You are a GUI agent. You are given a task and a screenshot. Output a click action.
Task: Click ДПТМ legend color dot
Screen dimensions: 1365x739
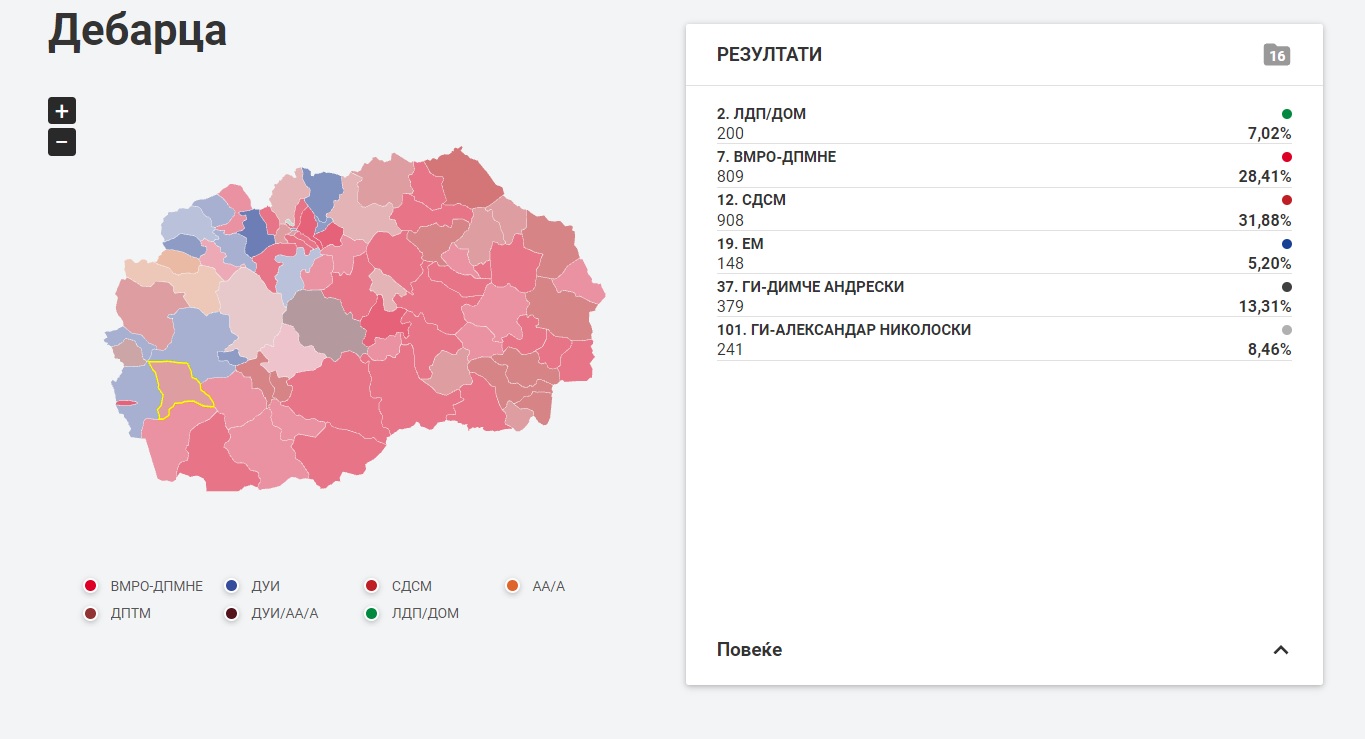(x=91, y=613)
